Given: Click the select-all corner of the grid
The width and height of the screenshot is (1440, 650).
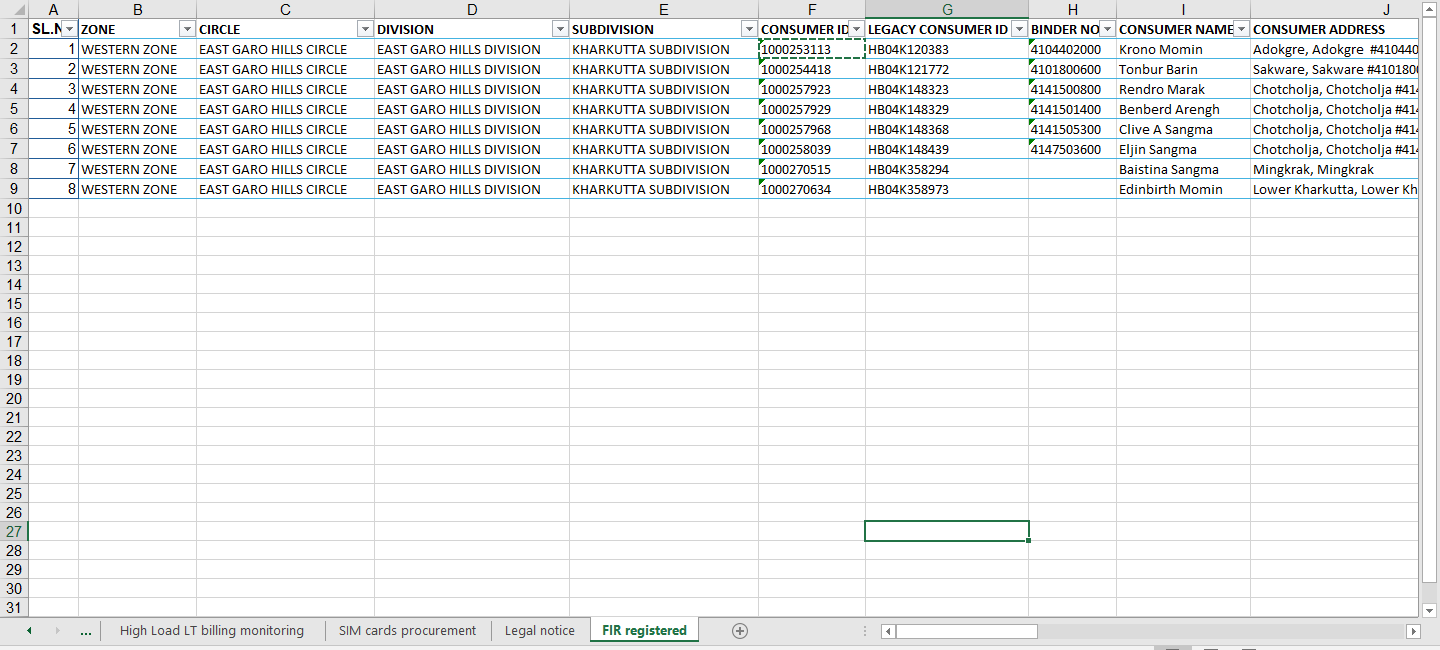Looking at the screenshot, I should (14, 9).
